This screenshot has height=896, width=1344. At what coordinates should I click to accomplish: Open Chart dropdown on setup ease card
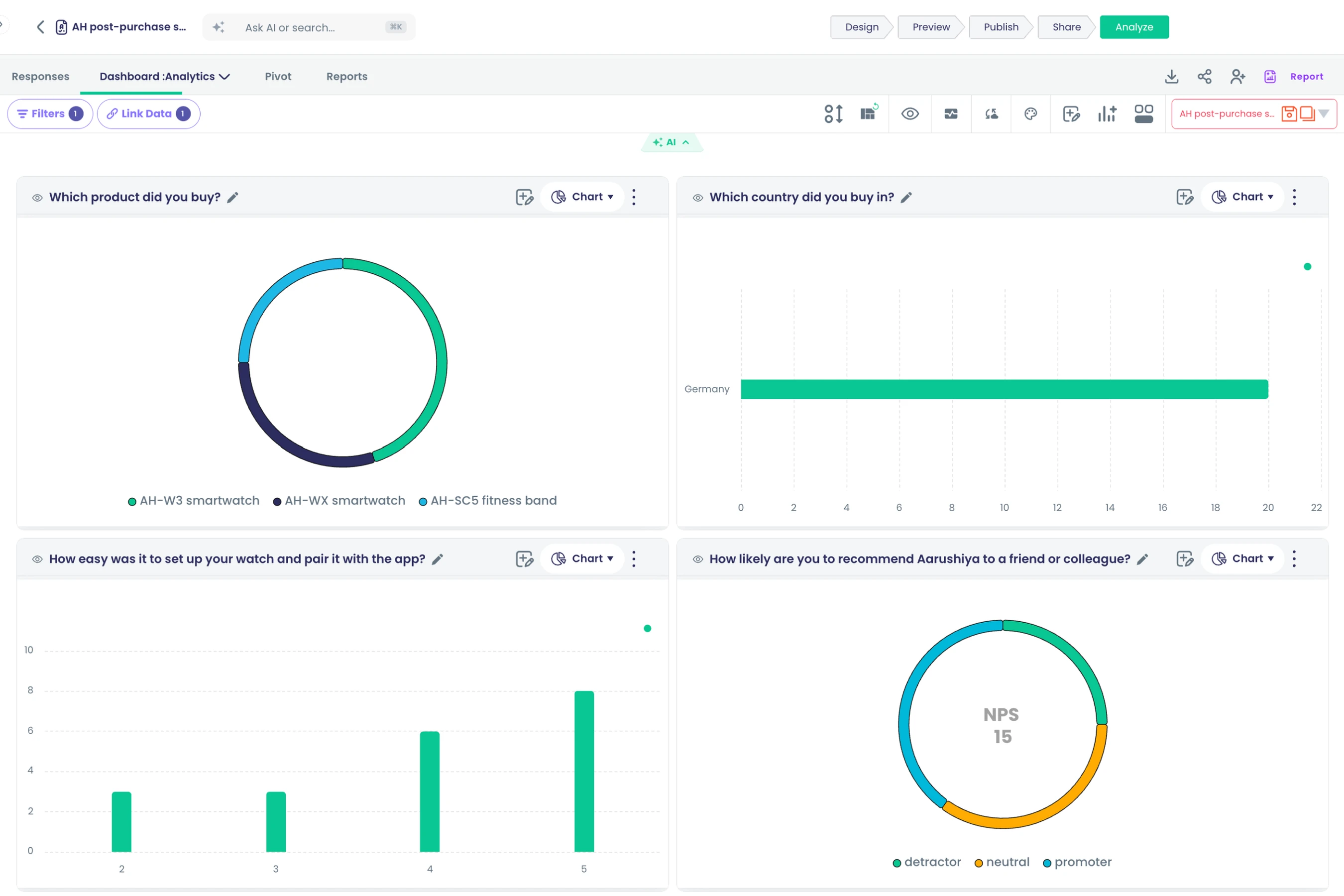[x=582, y=559]
